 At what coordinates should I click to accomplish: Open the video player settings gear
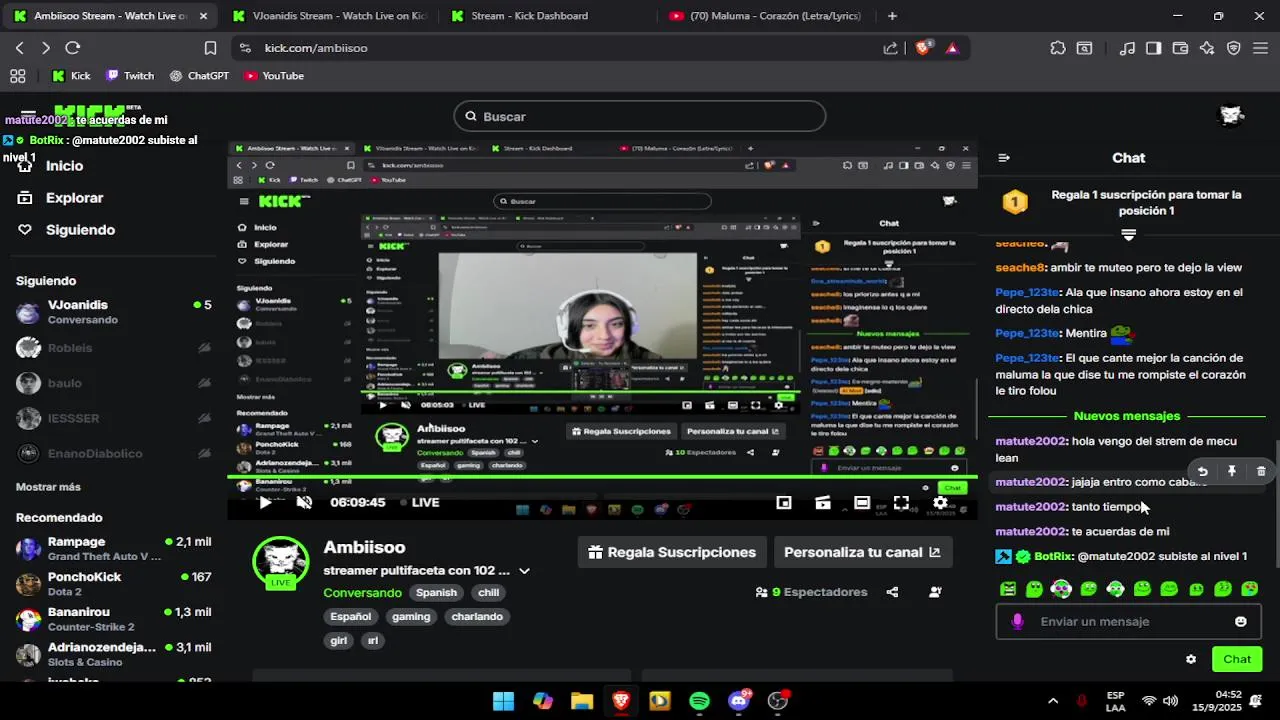pyautogui.click(x=940, y=502)
